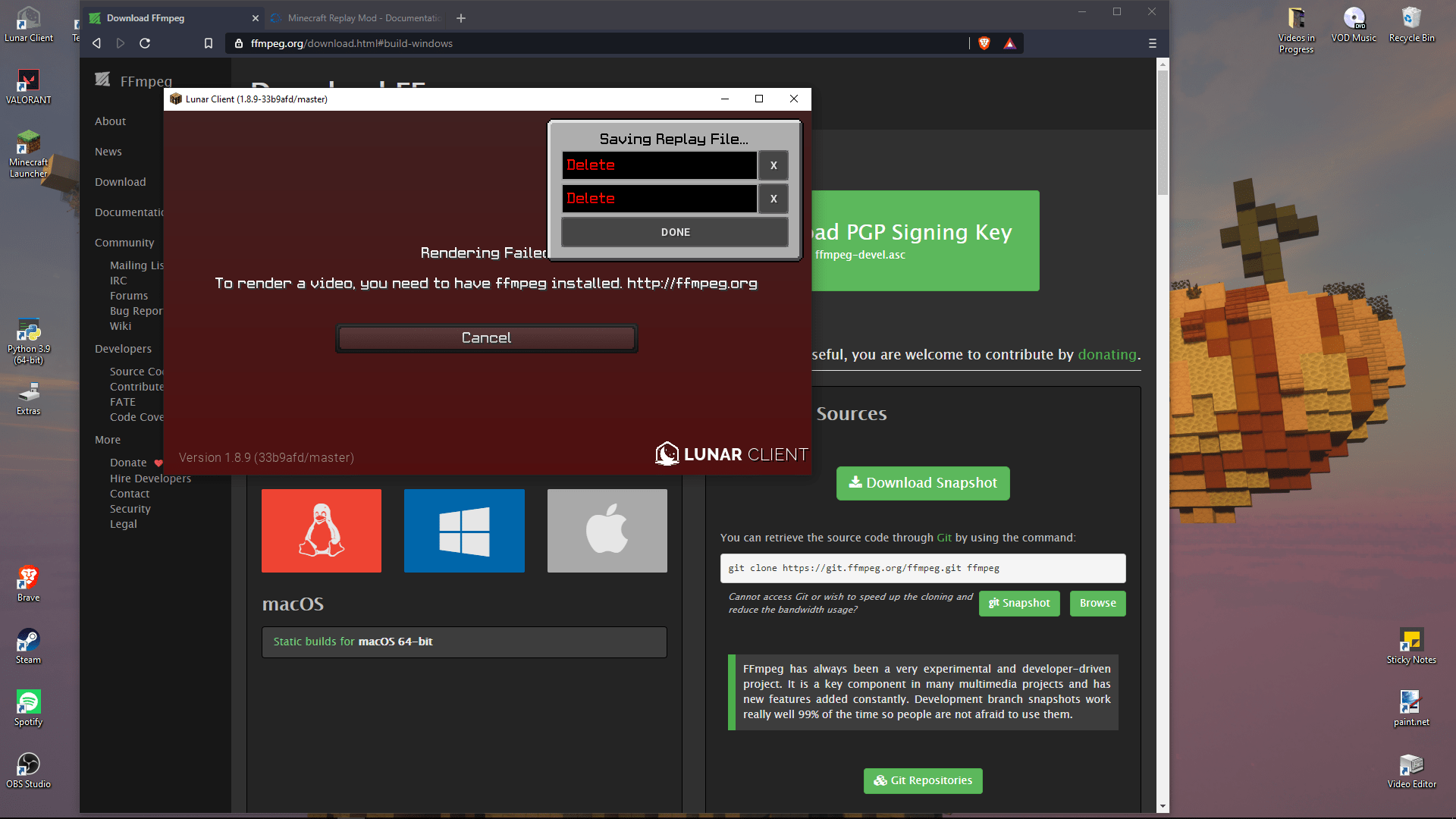
Task: Switch to Minecraft Replay Mod Documentation tab
Action: point(356,18)
